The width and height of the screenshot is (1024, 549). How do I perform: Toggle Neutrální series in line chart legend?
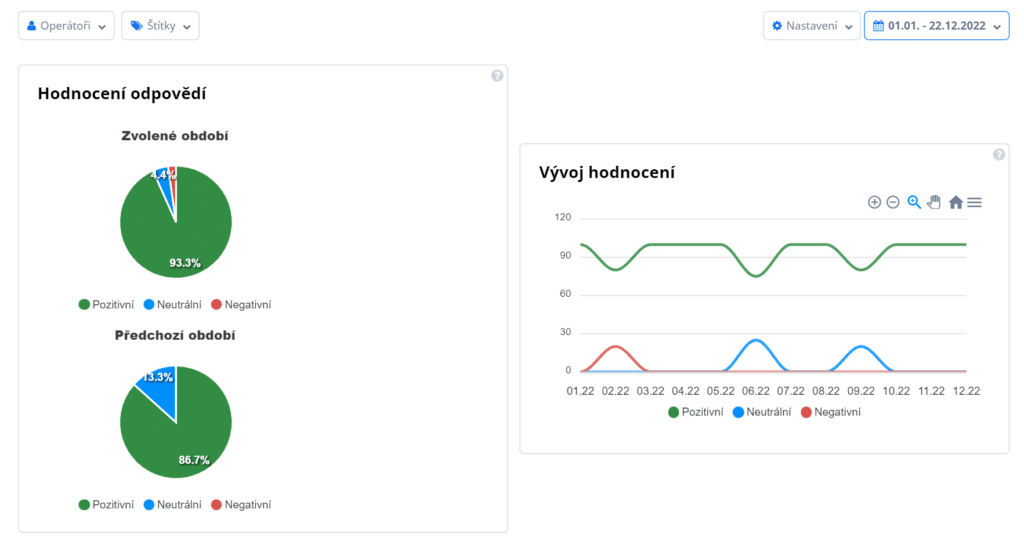(762, 412)
